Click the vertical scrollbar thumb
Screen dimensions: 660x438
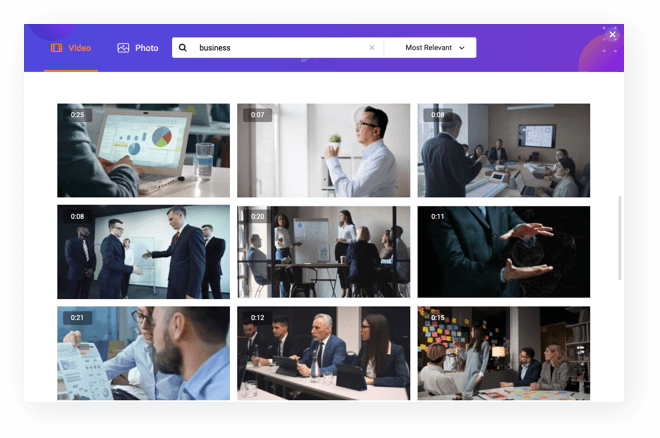point(620,238)
